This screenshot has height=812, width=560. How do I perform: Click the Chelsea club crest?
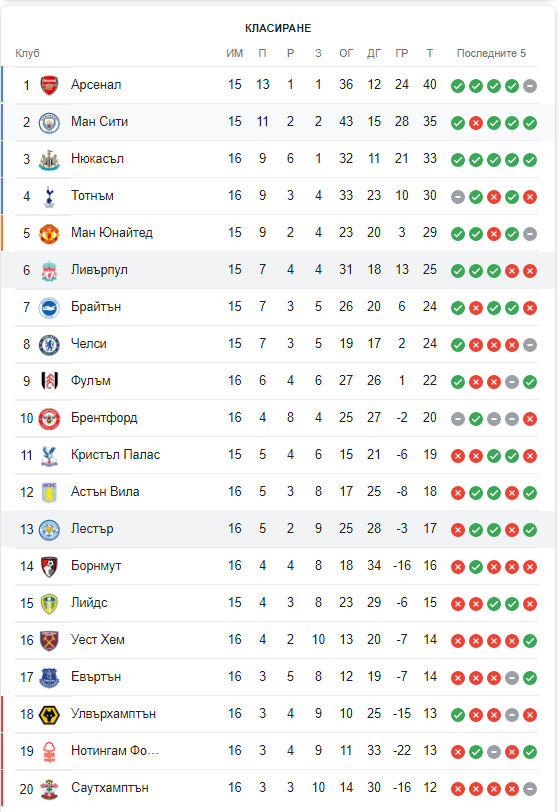point(49,344)
